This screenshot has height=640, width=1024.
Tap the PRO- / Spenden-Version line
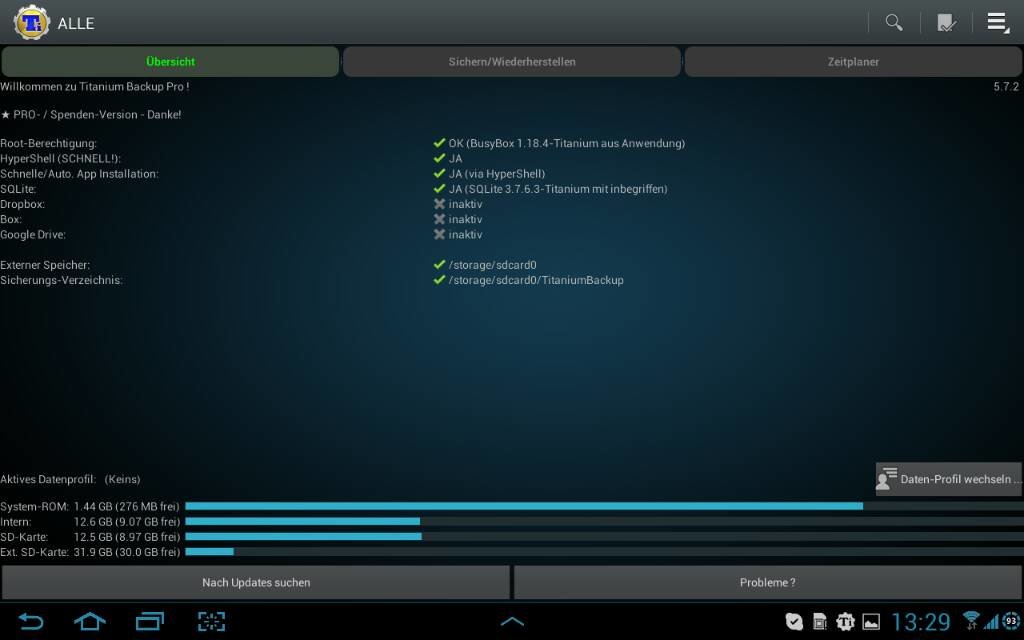point(91,114)
